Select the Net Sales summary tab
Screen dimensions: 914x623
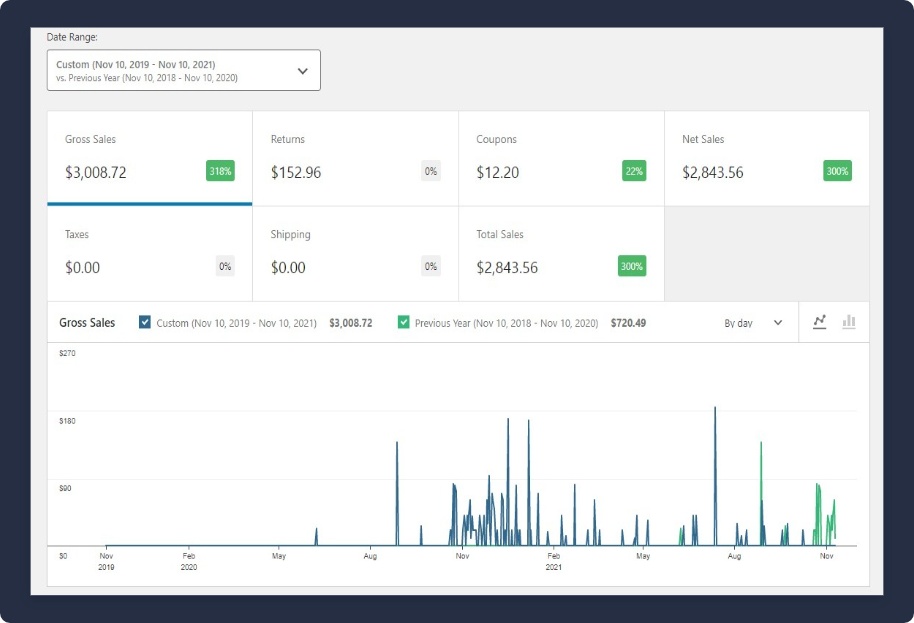click(767, 157)
